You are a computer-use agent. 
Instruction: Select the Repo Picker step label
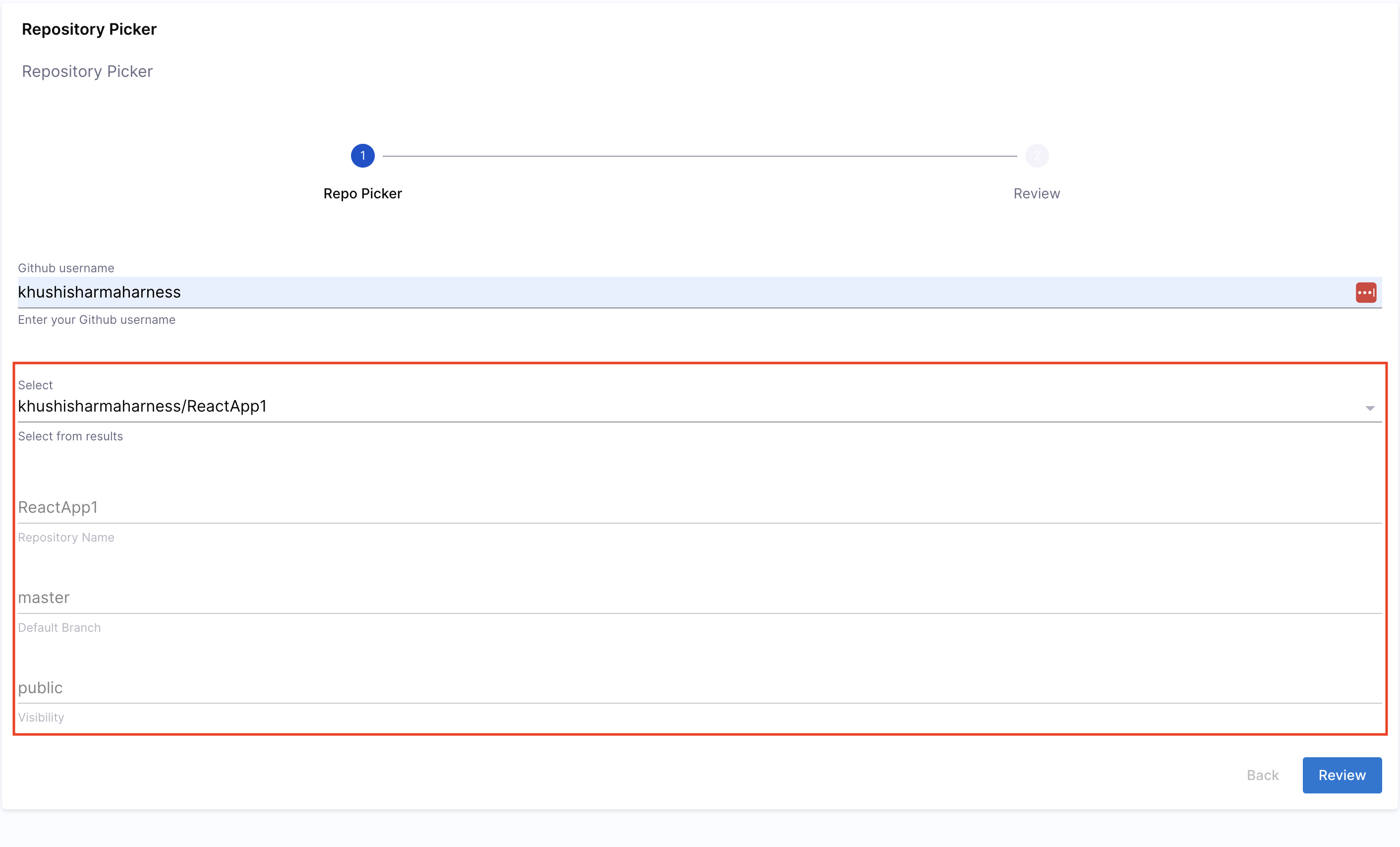pyautogui.click(x=362, y=193)
